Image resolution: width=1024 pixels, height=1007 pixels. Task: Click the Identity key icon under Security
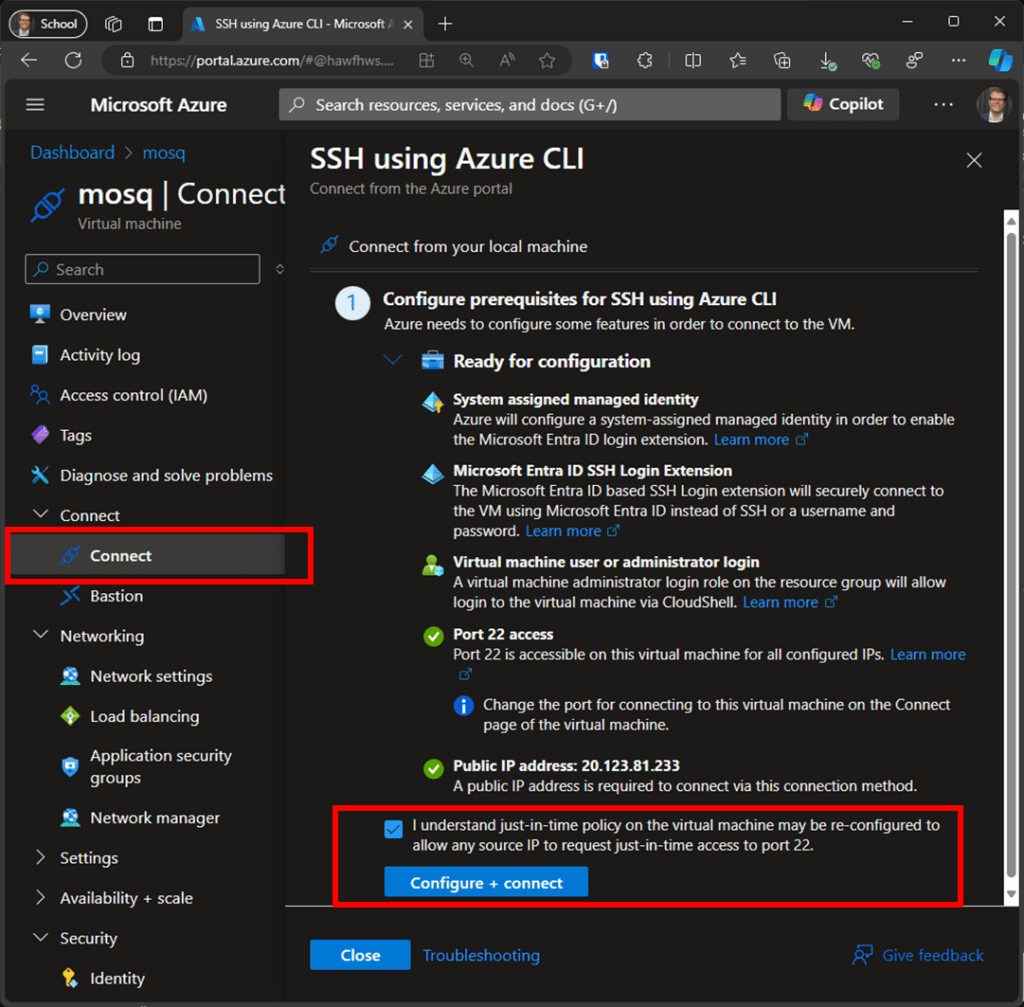[x=70, y=978]
